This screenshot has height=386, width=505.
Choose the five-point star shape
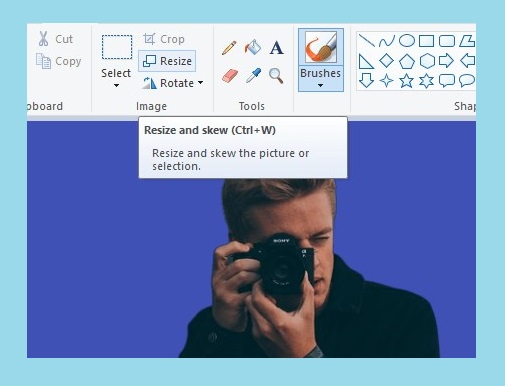click(407, 81)
